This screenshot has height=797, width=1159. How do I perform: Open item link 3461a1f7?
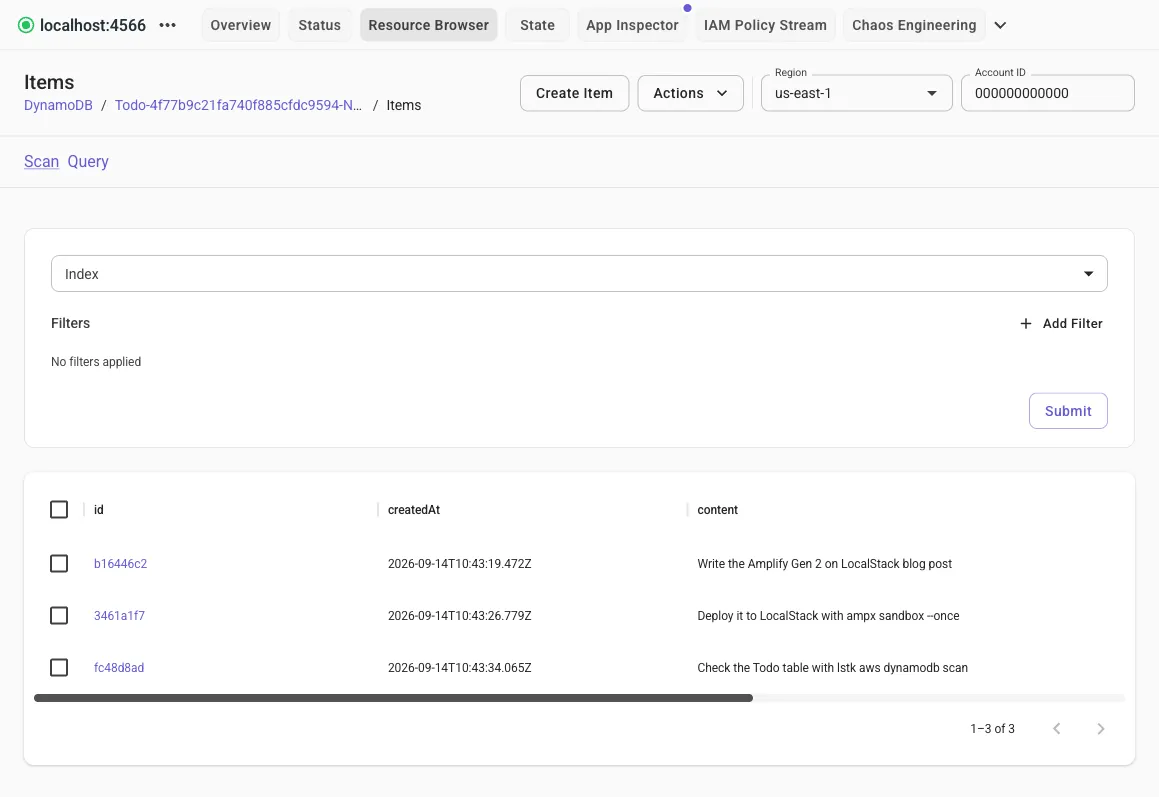[x=119, y=615]
